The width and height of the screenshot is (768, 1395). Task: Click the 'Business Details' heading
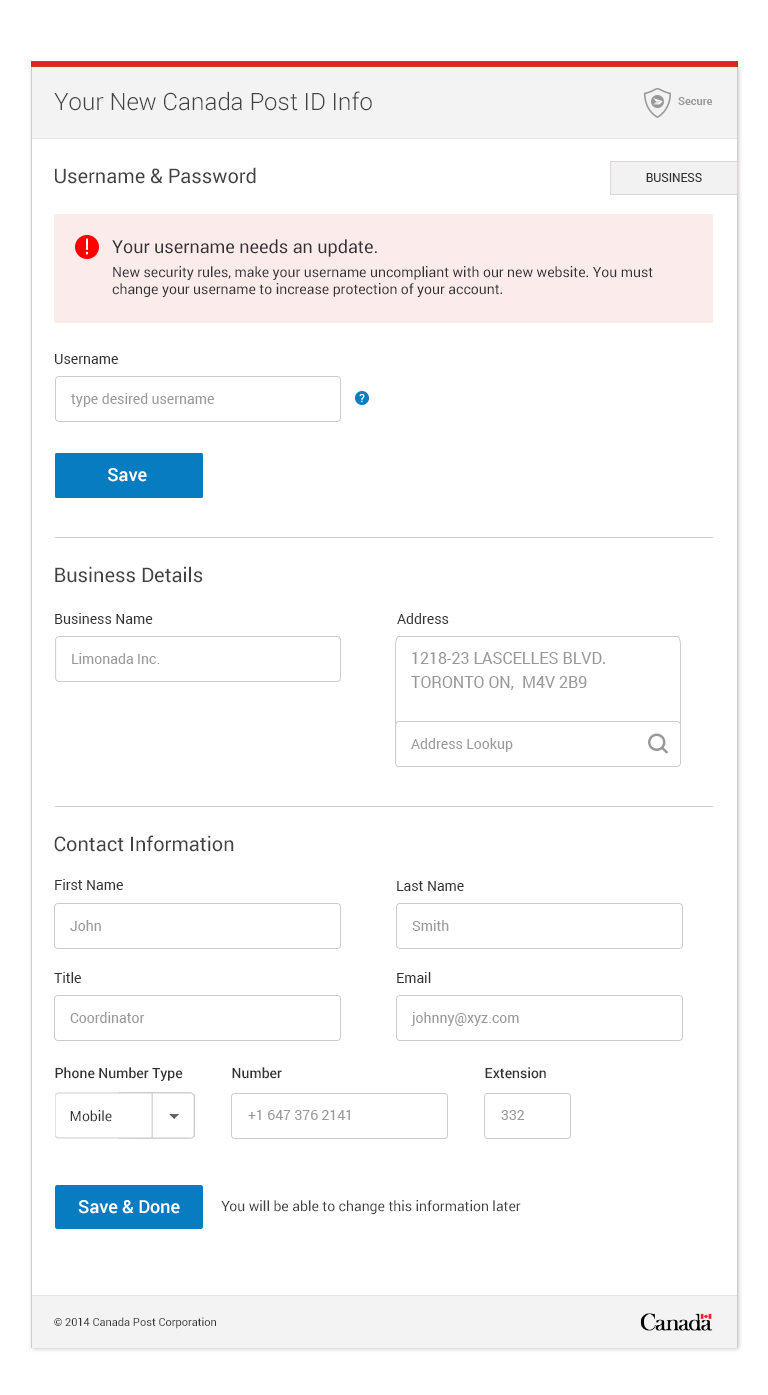tap(128, 575)
